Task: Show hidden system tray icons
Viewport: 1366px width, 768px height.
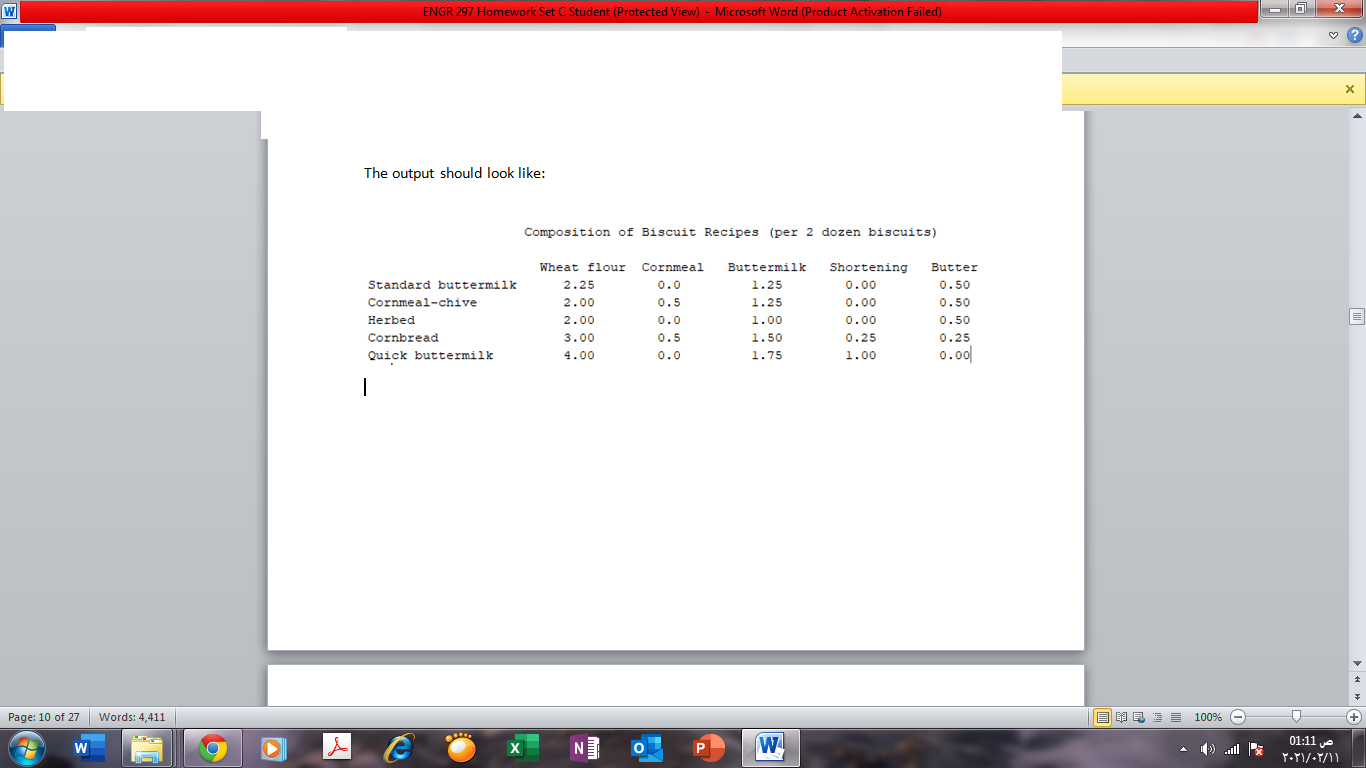Action: coord(1183,749)
